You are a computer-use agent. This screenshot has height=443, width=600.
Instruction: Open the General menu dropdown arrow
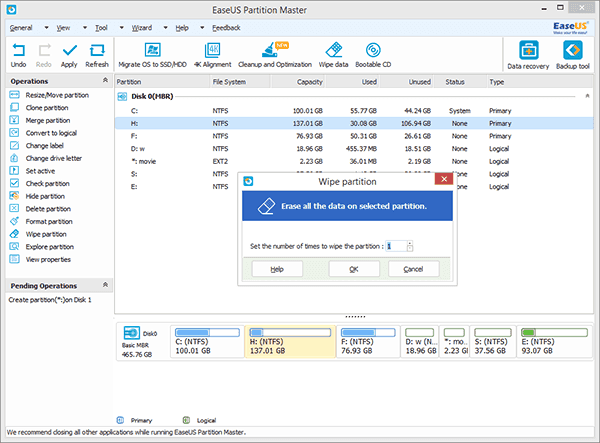(x=46, y=28)
